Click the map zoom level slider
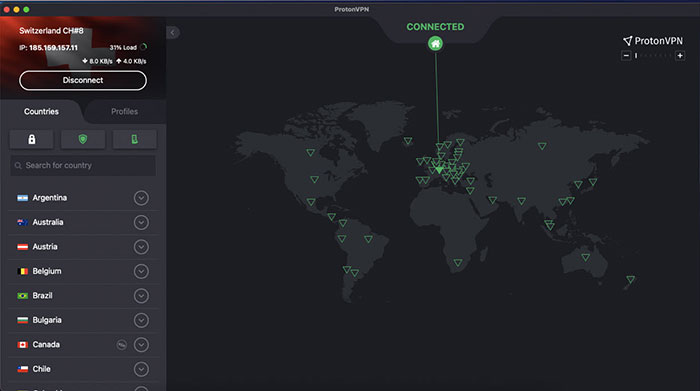Image resolution: width=700 pixels, height=391 pixels. [x=653, y=56]
